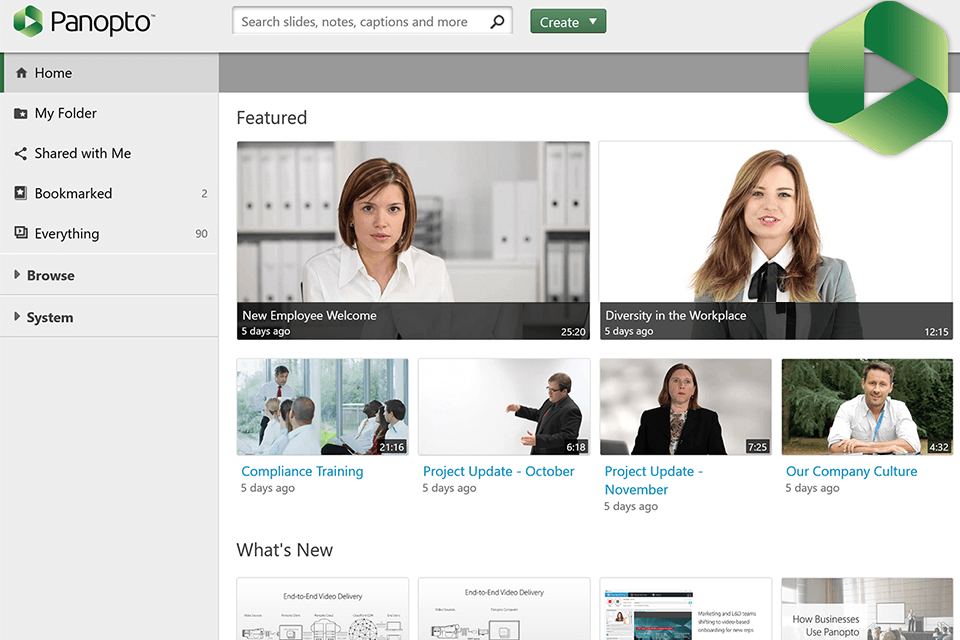This screenshot has width=960, height=640.
Task: Click the 6:18 duration badge
Action: click(x=576, y=447)
